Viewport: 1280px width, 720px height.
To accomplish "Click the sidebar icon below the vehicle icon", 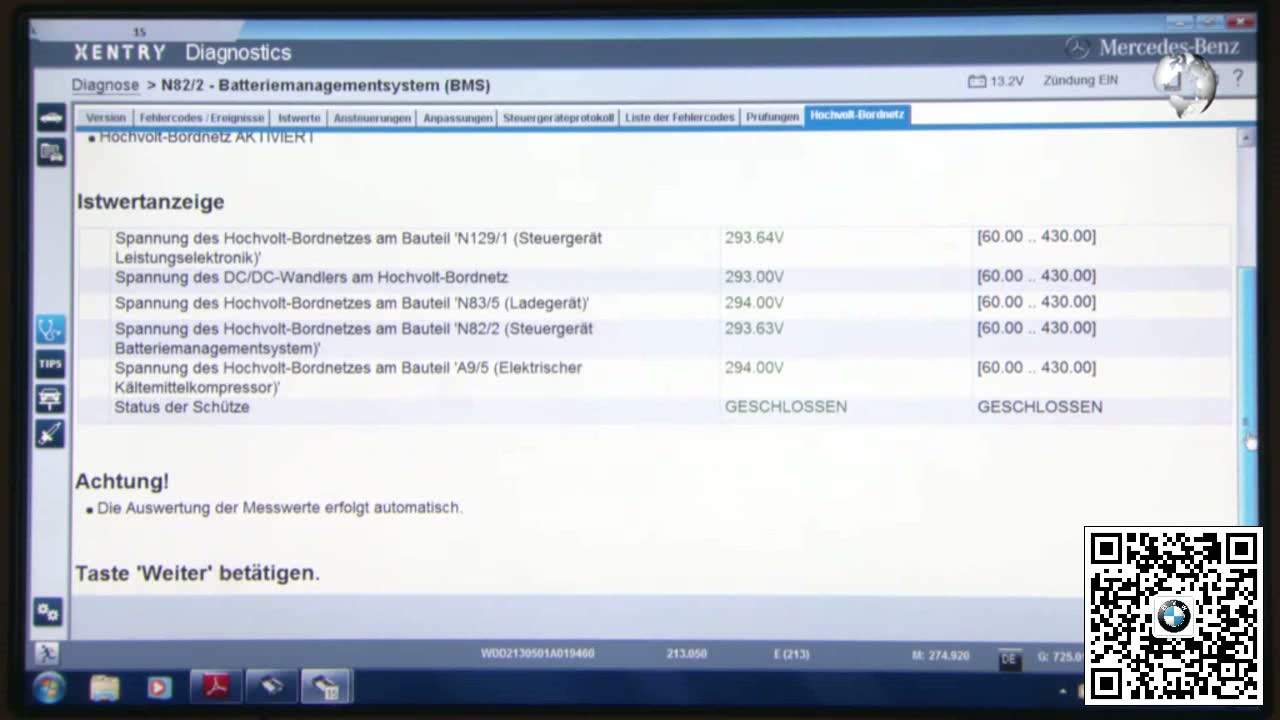I will 51,152.
